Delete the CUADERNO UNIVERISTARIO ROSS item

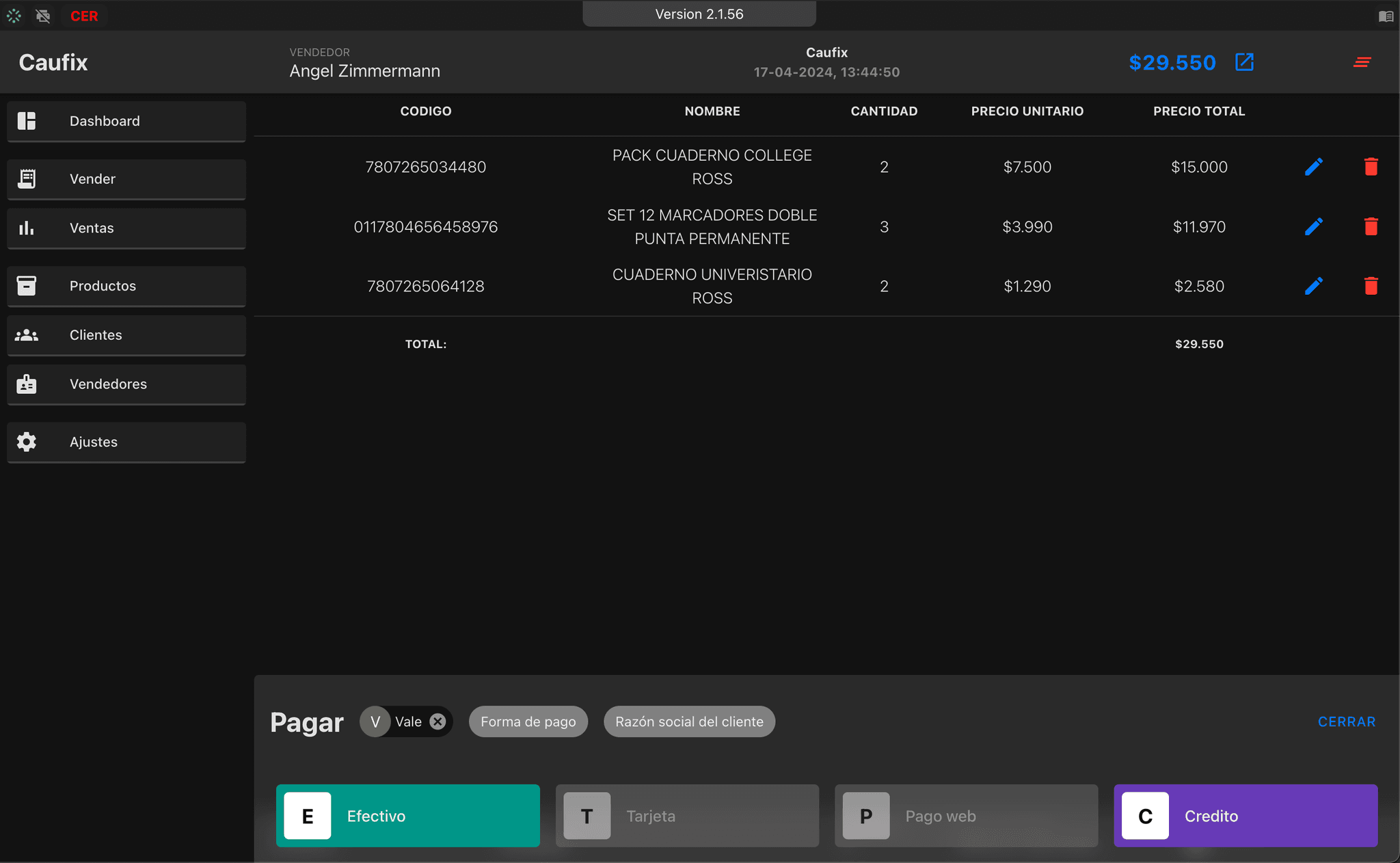pos(1371,286)
